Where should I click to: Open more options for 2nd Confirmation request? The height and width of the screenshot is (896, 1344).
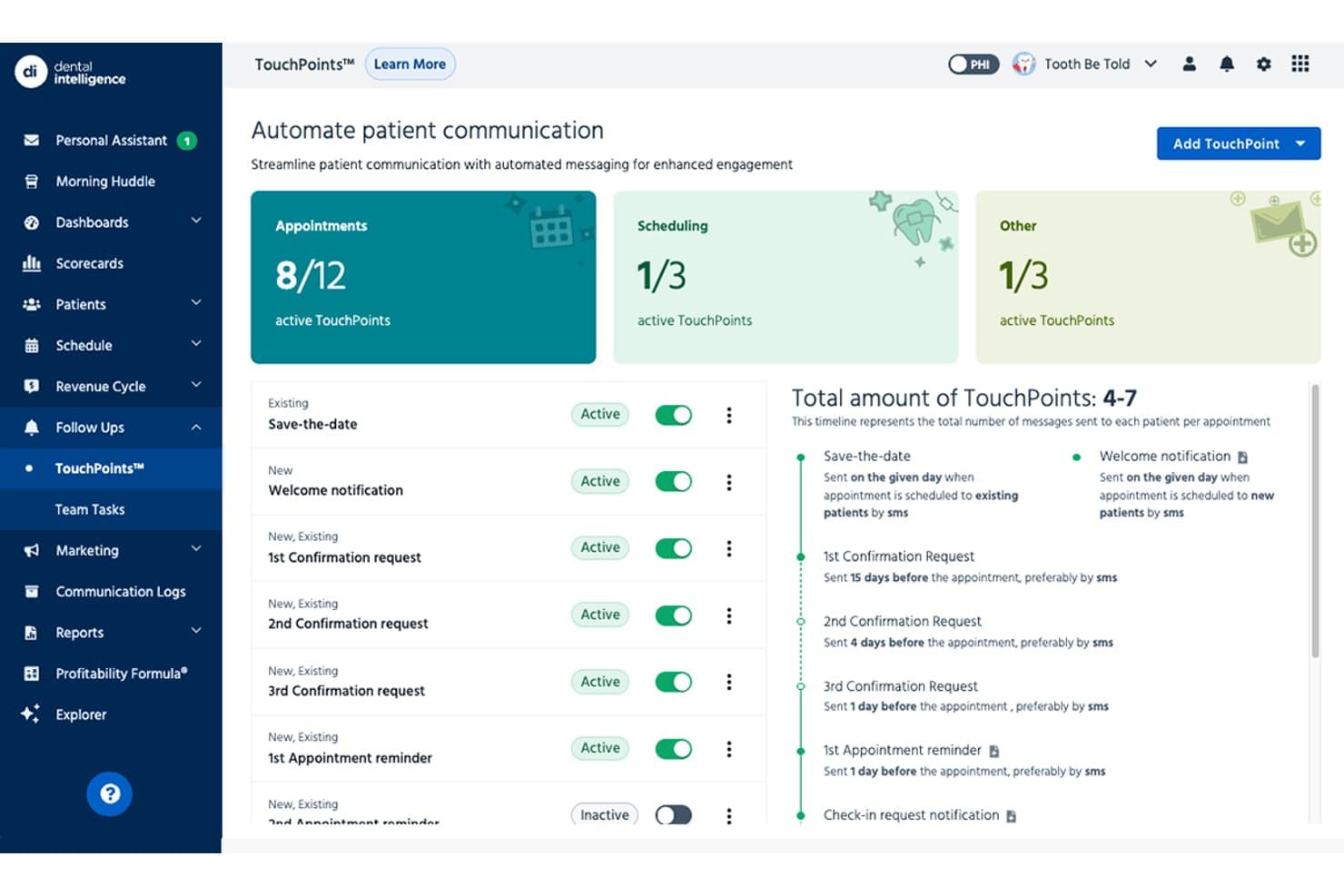[x=728, y=615]
